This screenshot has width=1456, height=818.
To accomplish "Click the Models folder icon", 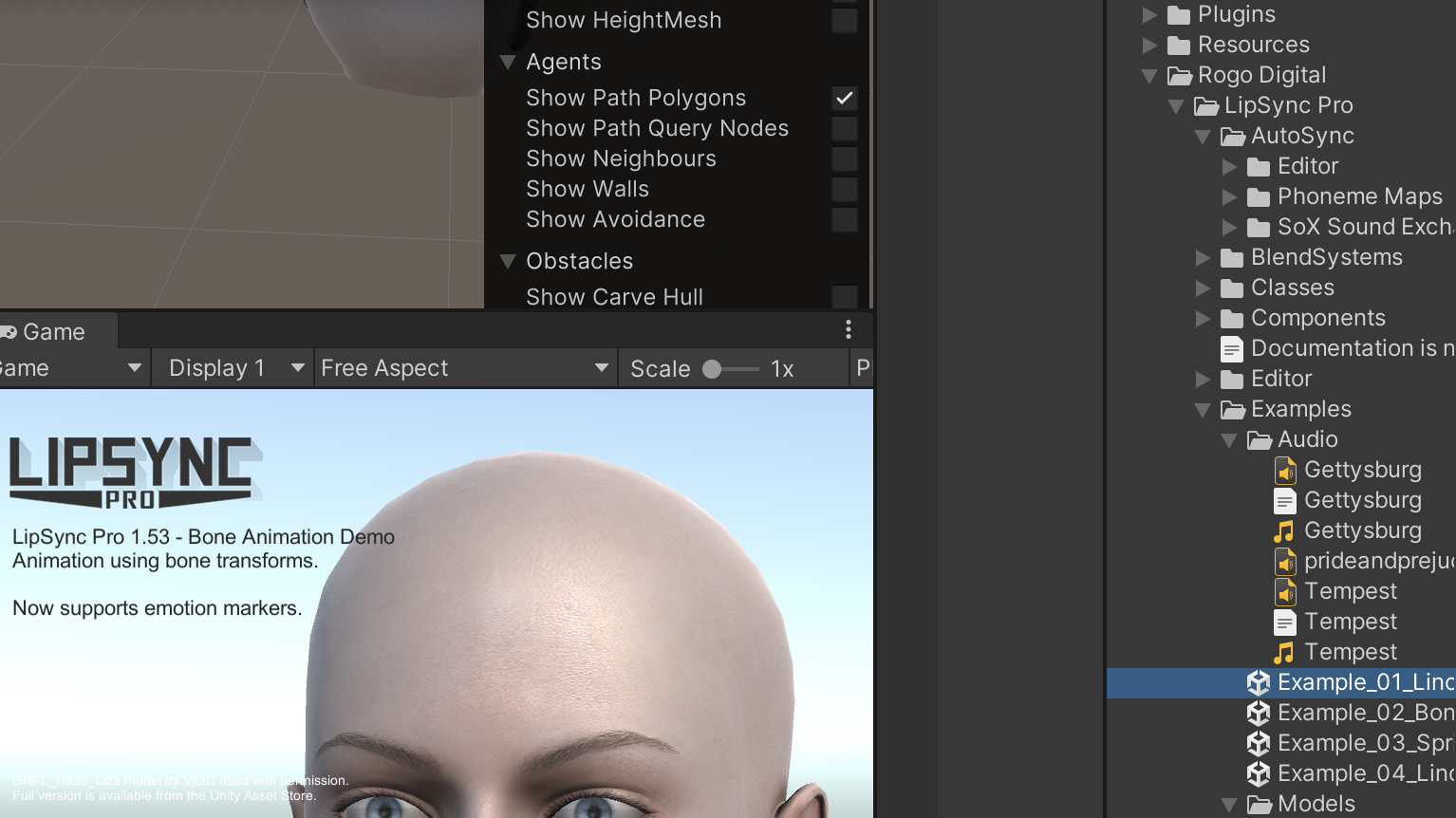I will 1260,804.
